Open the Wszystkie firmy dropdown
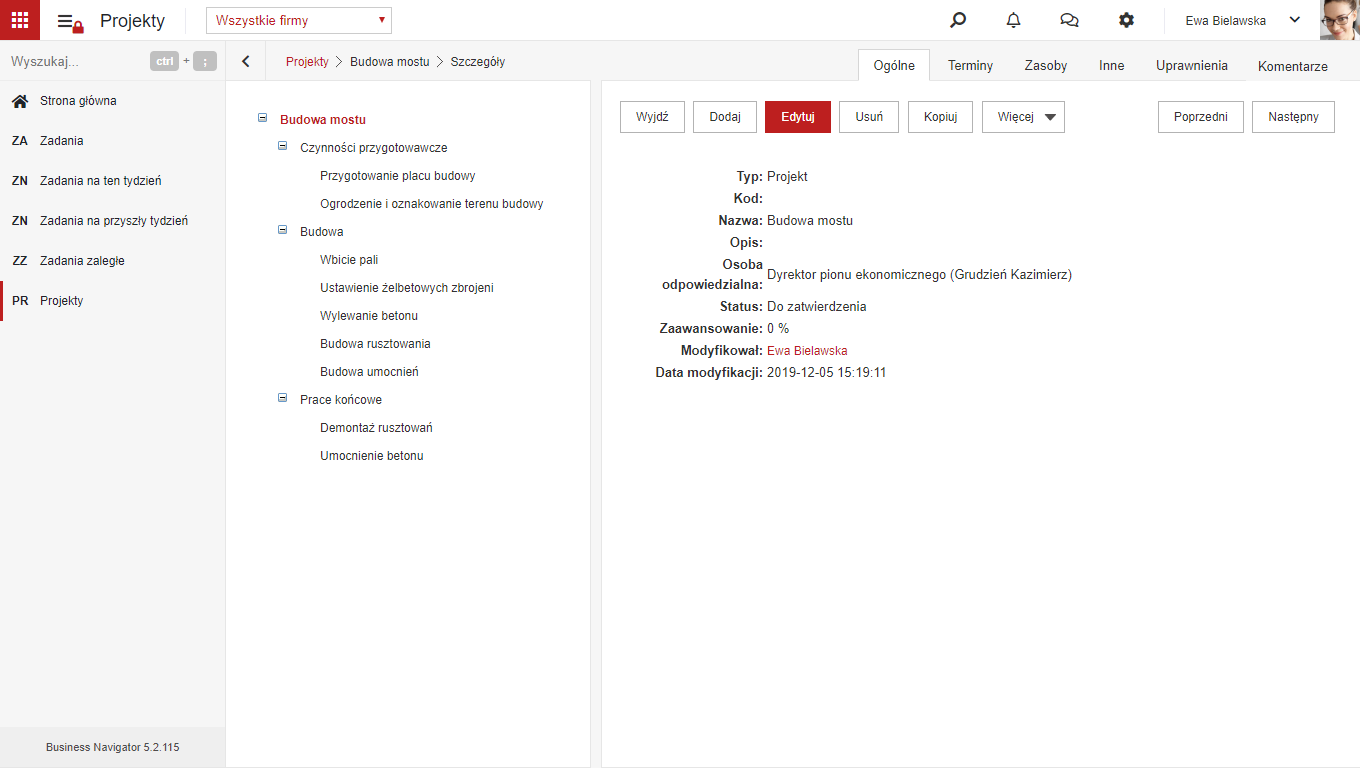 coord(299,20)
